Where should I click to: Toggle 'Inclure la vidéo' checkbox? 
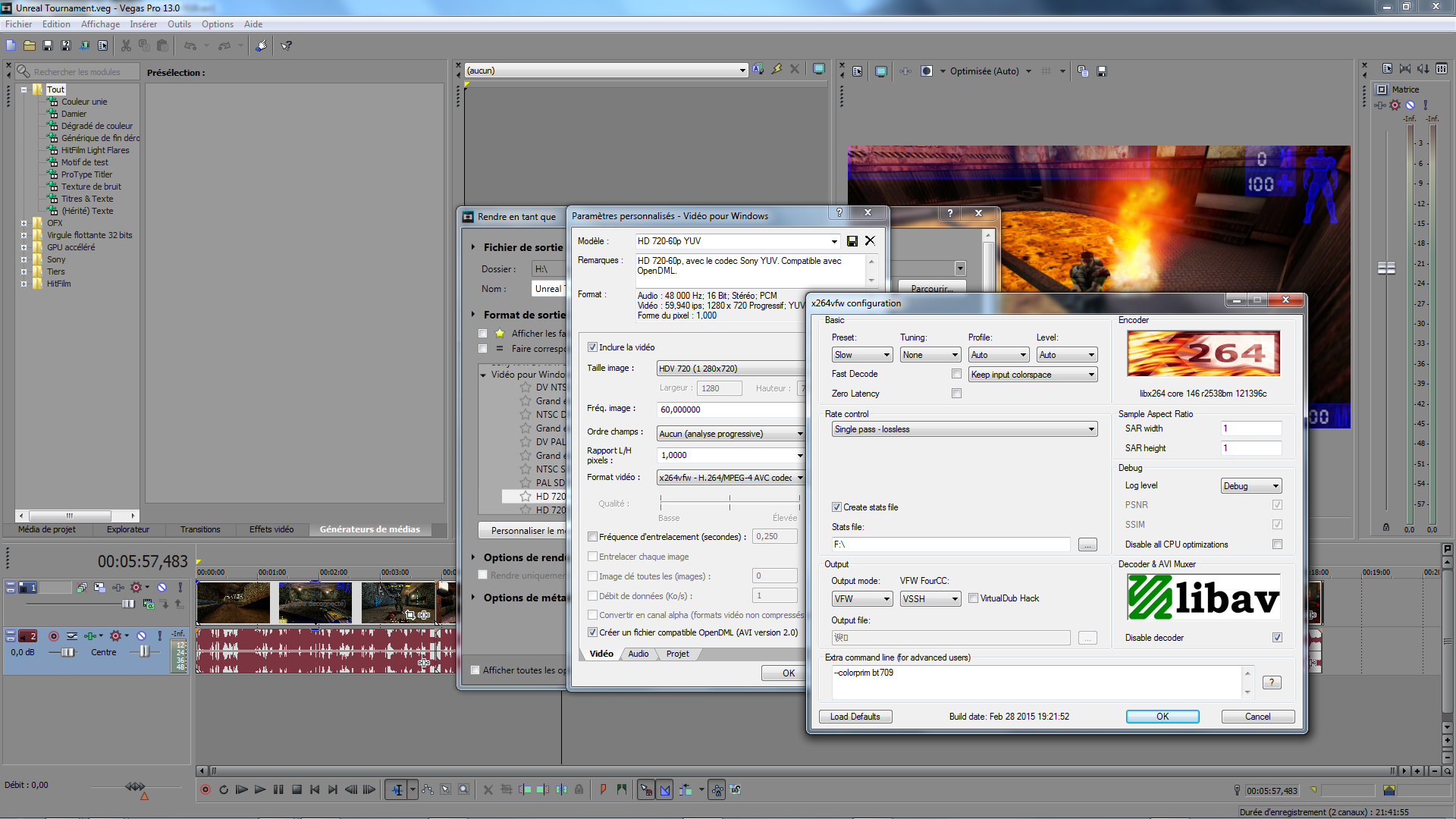pos(592,347)
